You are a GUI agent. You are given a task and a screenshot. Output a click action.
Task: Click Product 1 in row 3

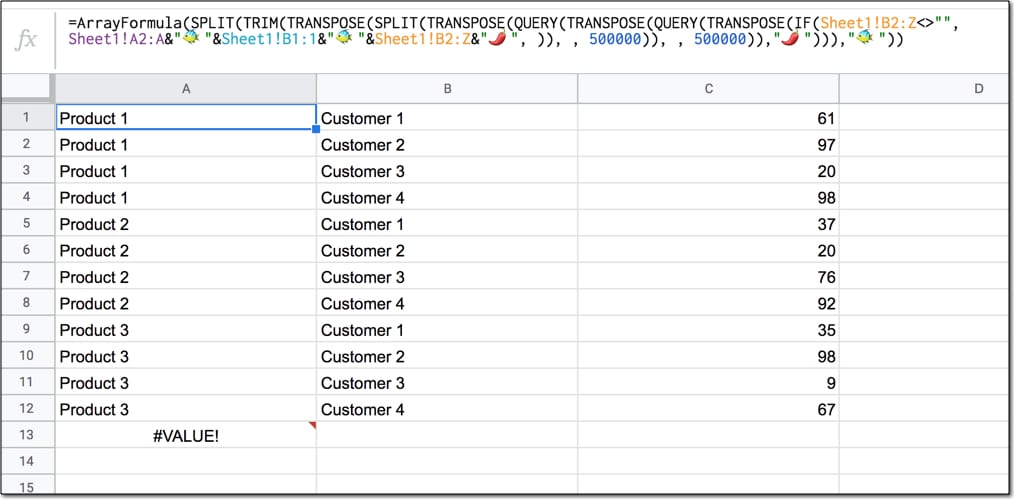point(94,172)
